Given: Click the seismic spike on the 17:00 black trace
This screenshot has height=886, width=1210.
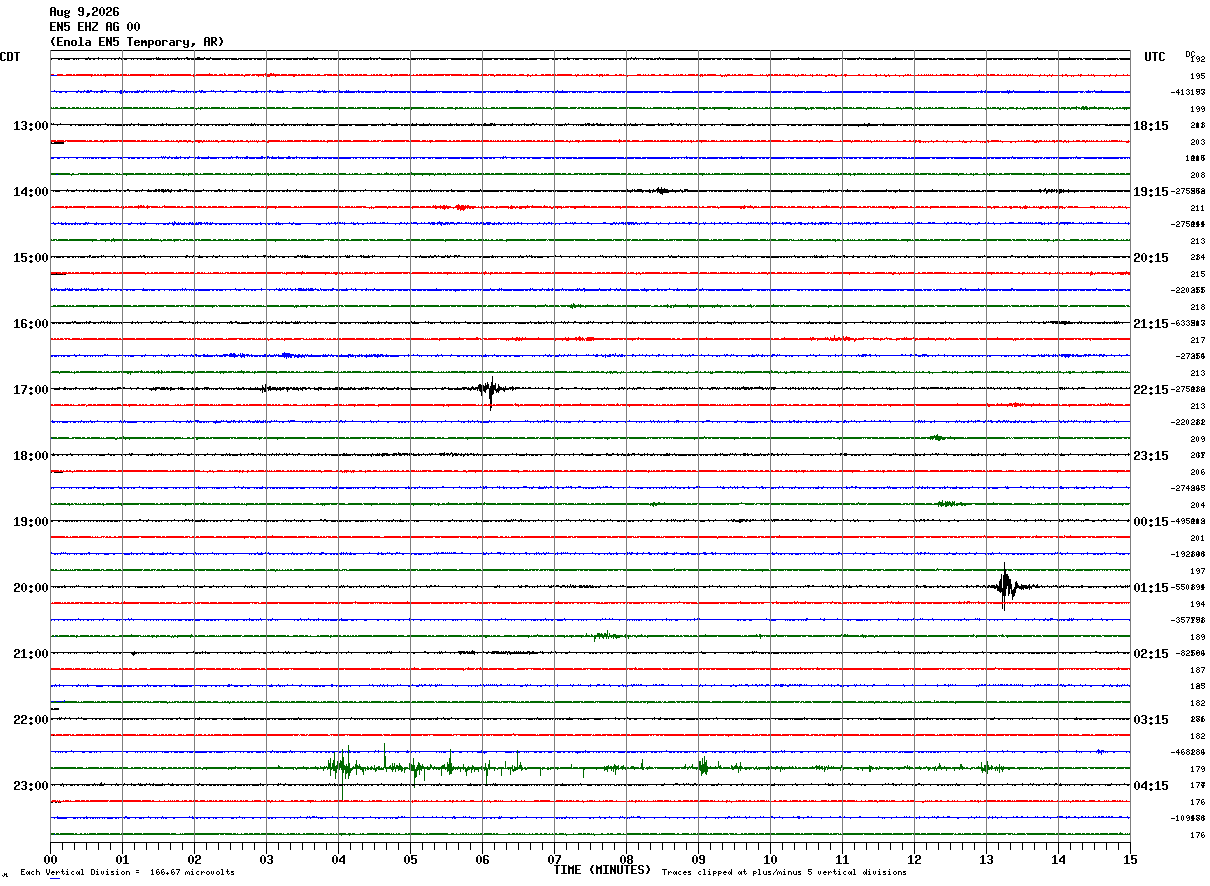Looking at the screenshot, I should coord(491,390).
